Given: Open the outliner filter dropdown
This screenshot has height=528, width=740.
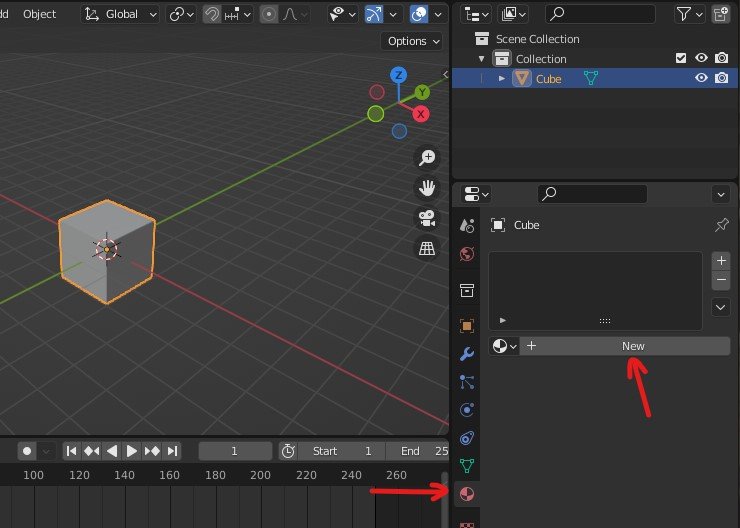Looking at the screenshot, I should [x=690, y=14].
